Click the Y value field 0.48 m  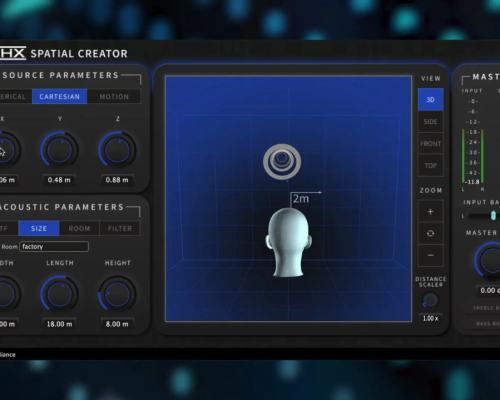pyautogui.click(x=59, y=180)
